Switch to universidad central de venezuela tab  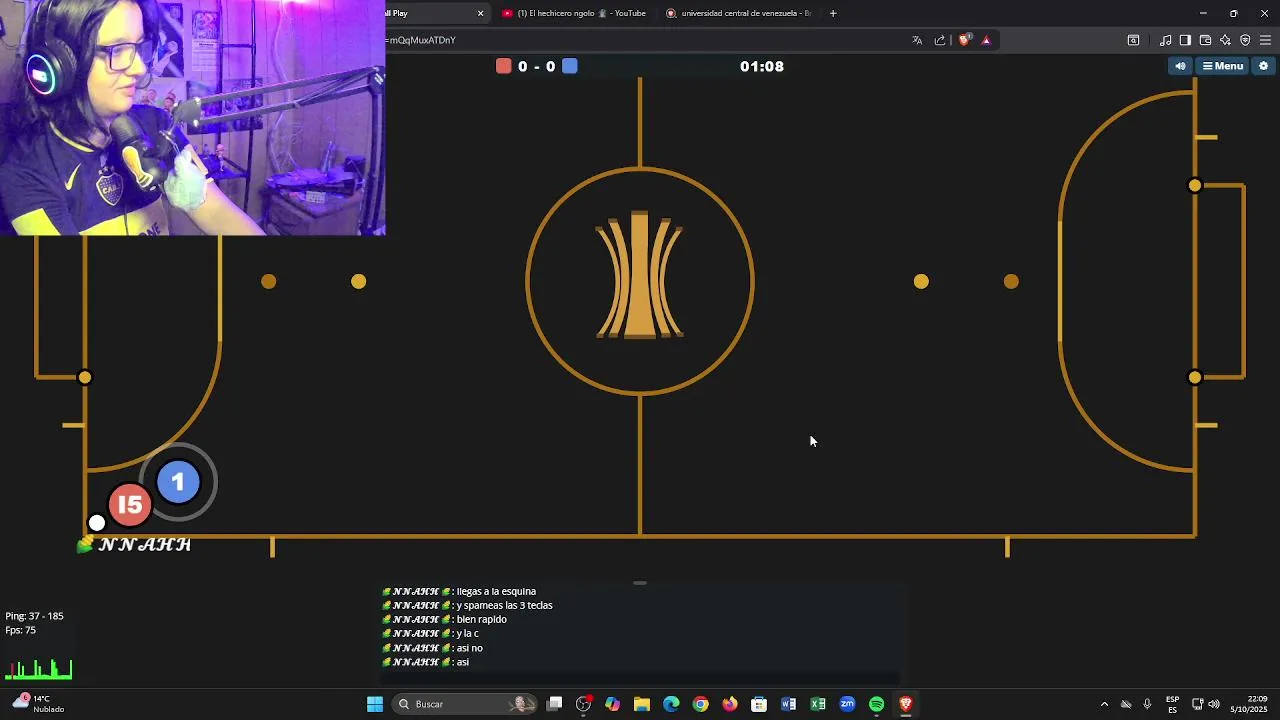740,13
